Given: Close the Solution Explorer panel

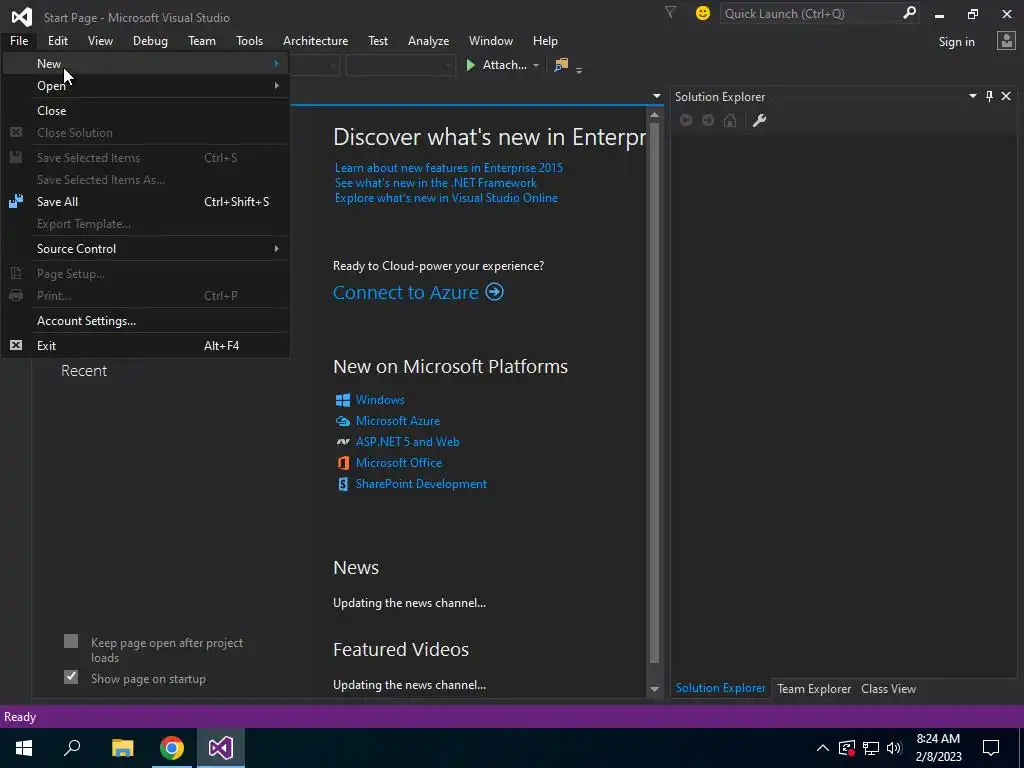Looking at the screenshot, I should pos(1006,96).
